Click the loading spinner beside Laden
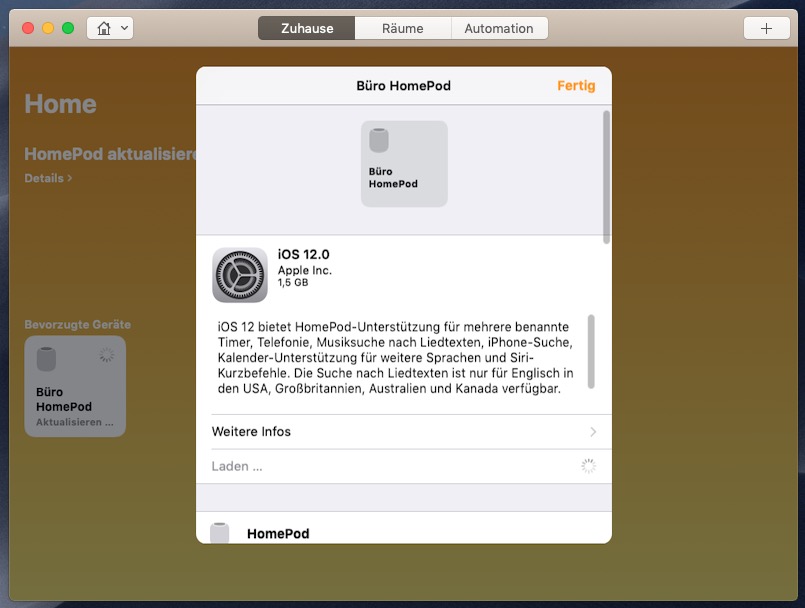805x608 pixels. coord(588,466)
